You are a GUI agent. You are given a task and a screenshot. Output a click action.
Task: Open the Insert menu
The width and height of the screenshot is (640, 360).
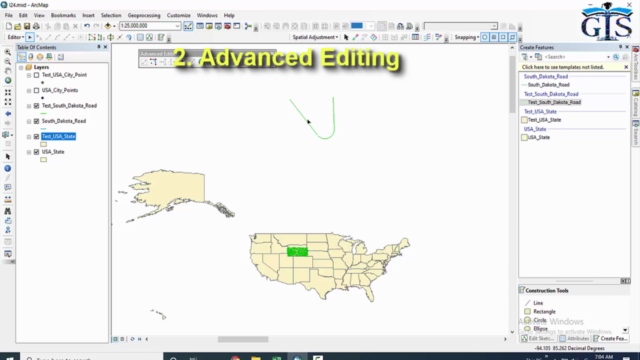(x=88, y=16)
